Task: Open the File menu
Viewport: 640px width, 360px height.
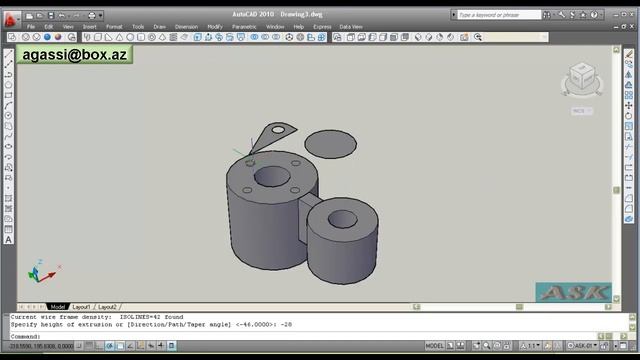Action: pos(31,27)
